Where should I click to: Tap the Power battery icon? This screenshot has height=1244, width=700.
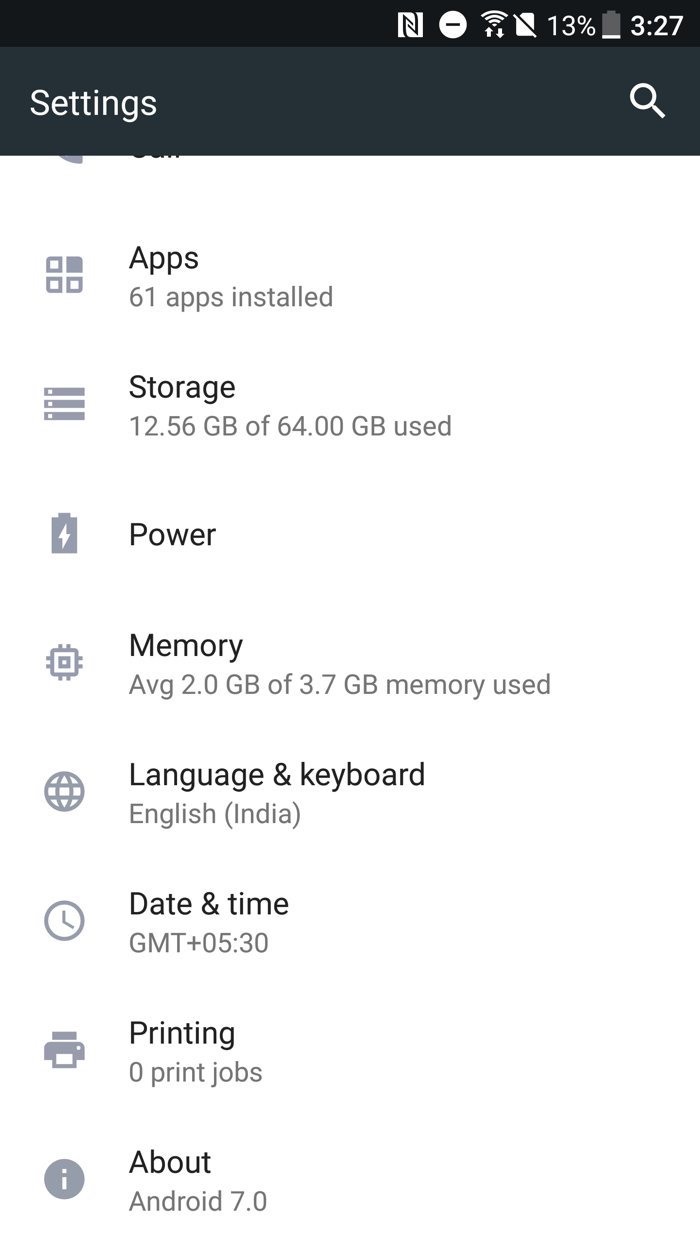pos(65,534)
